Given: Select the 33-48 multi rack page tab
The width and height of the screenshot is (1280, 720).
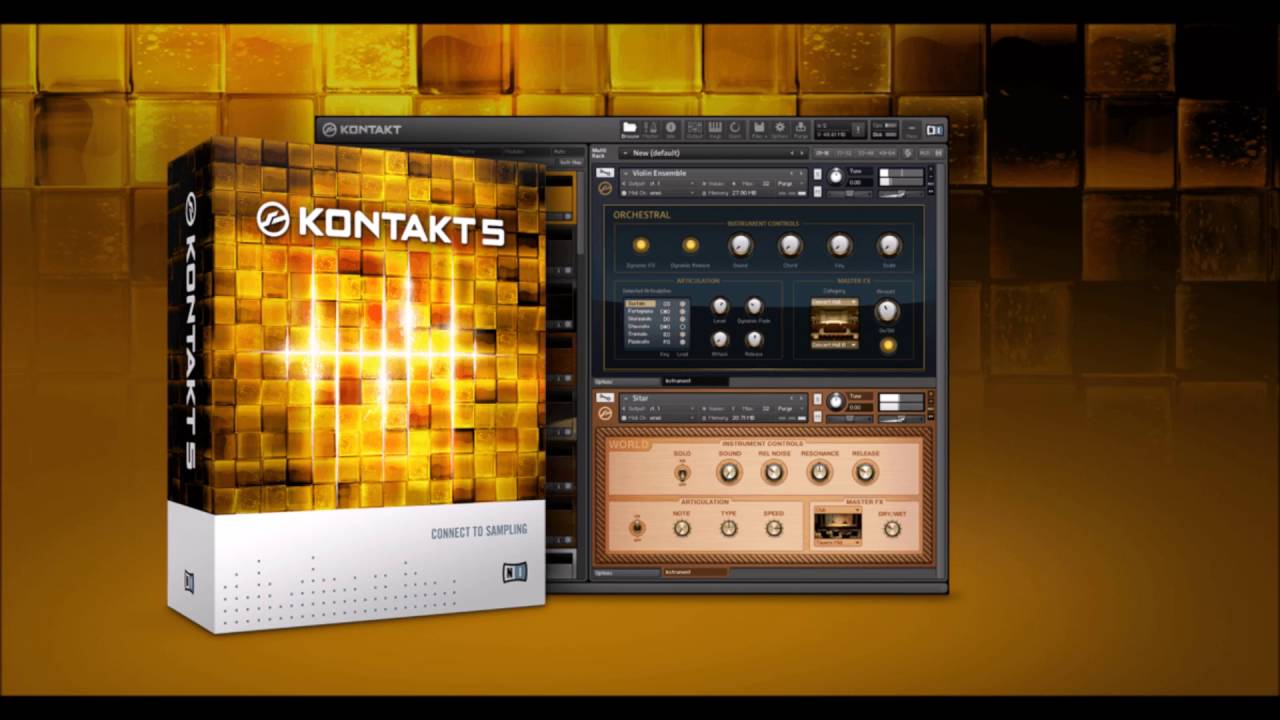Looking at the screenshot, I should (865, 153).
